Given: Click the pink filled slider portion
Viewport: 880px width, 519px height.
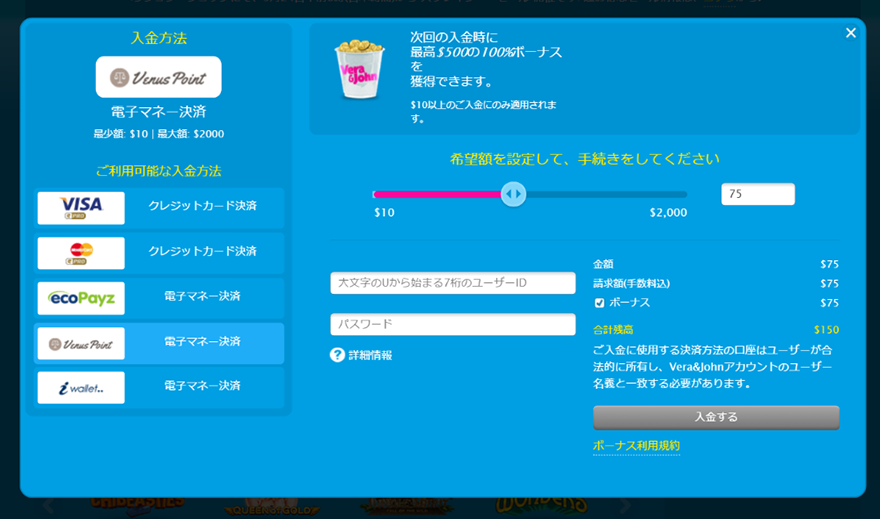Looking at the screenshot, I should coord(437,194).
